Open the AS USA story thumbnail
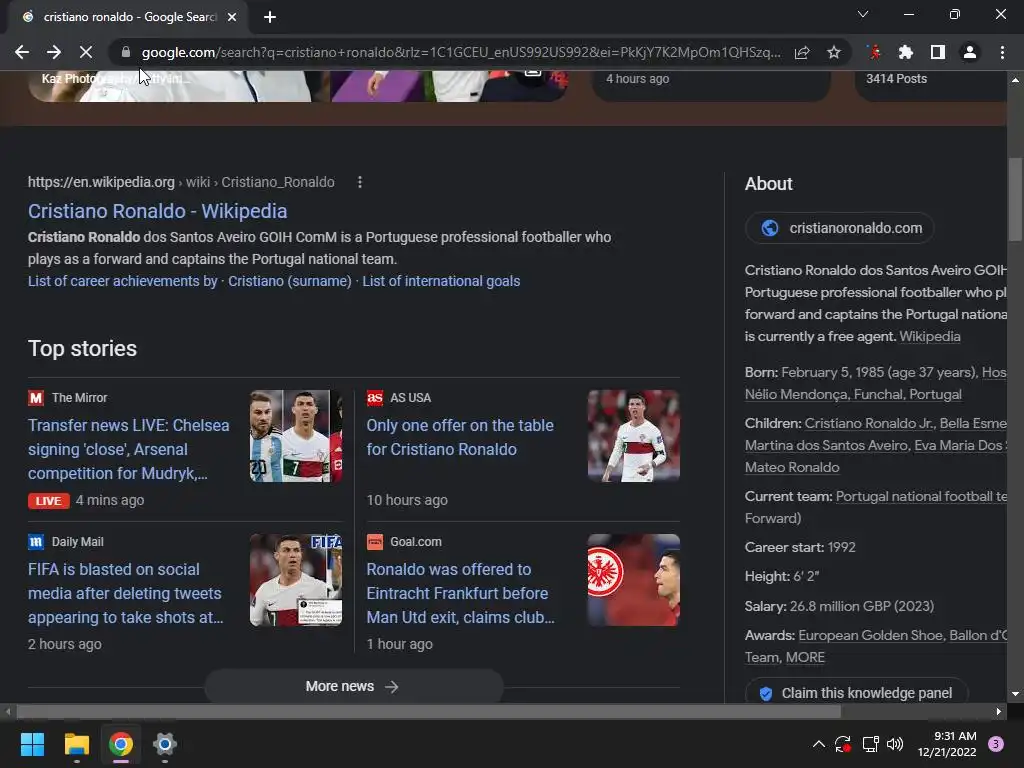This screenshot has height=768, width=1024. 633,436
